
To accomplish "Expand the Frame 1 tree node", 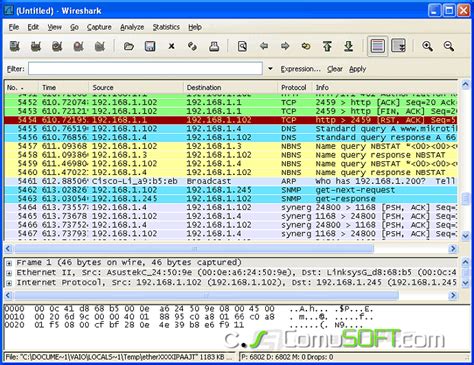I will coord(9,263).
